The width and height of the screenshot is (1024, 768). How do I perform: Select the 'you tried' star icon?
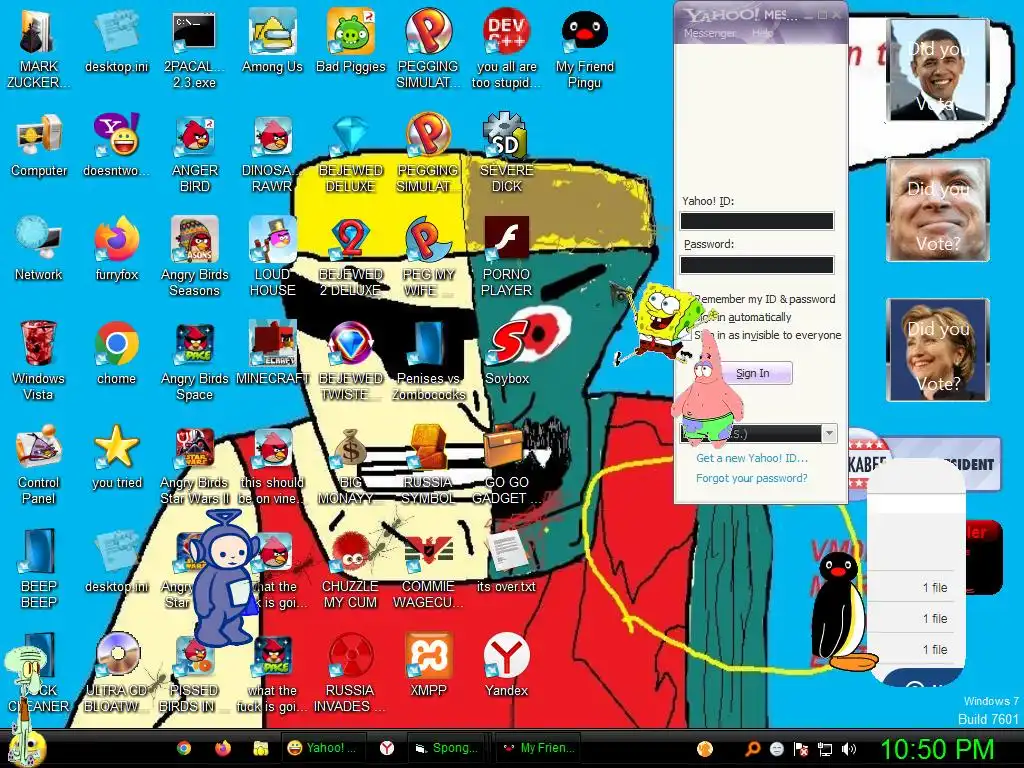coord(116,456)
